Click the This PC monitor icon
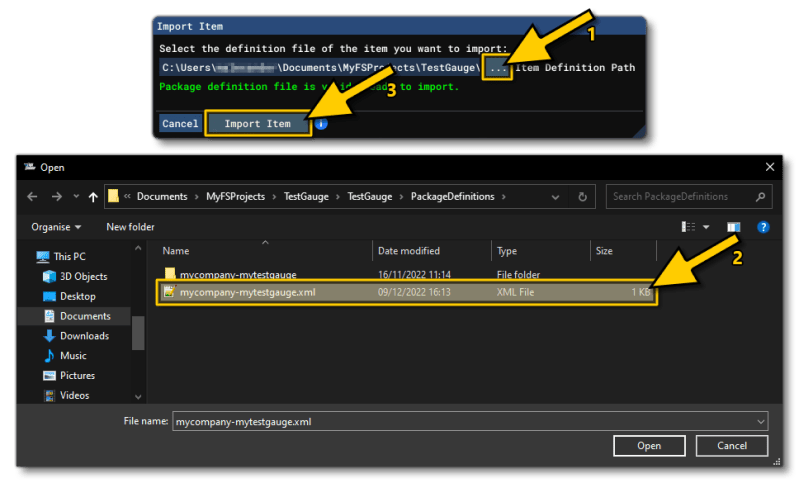This screenshot has width=799, height=483. [43, 257]
